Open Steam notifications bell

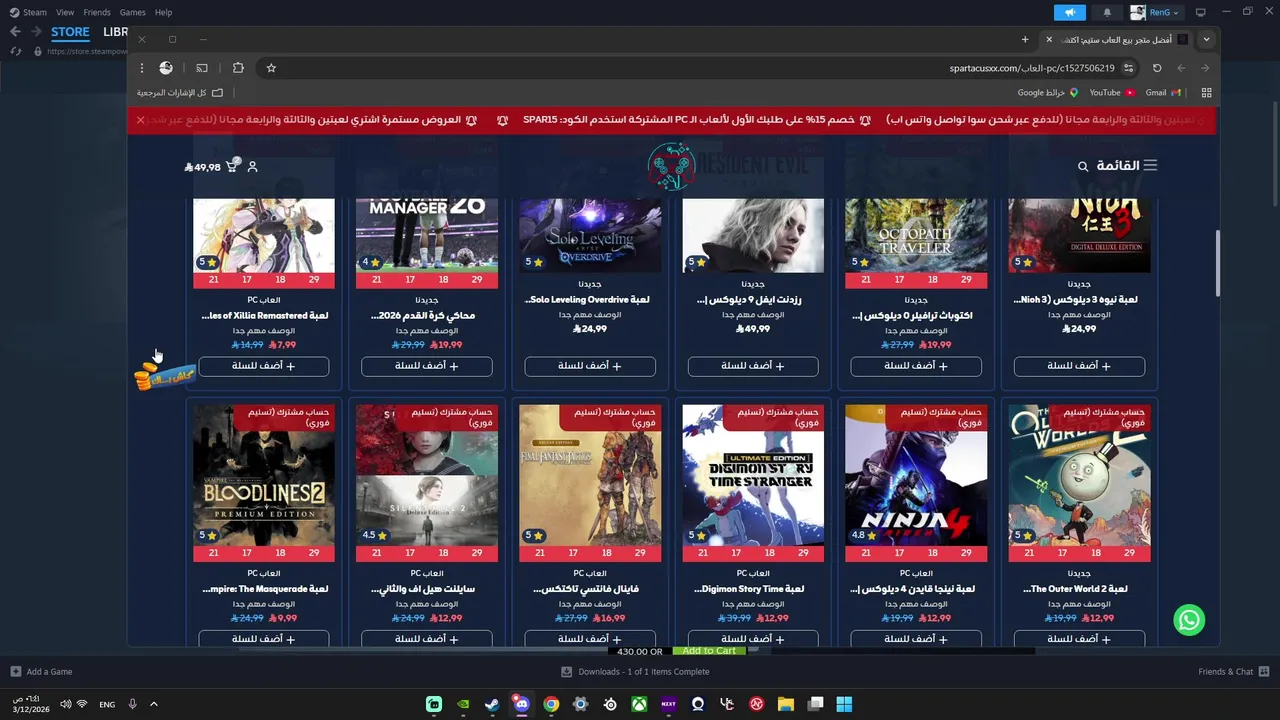1107,12
